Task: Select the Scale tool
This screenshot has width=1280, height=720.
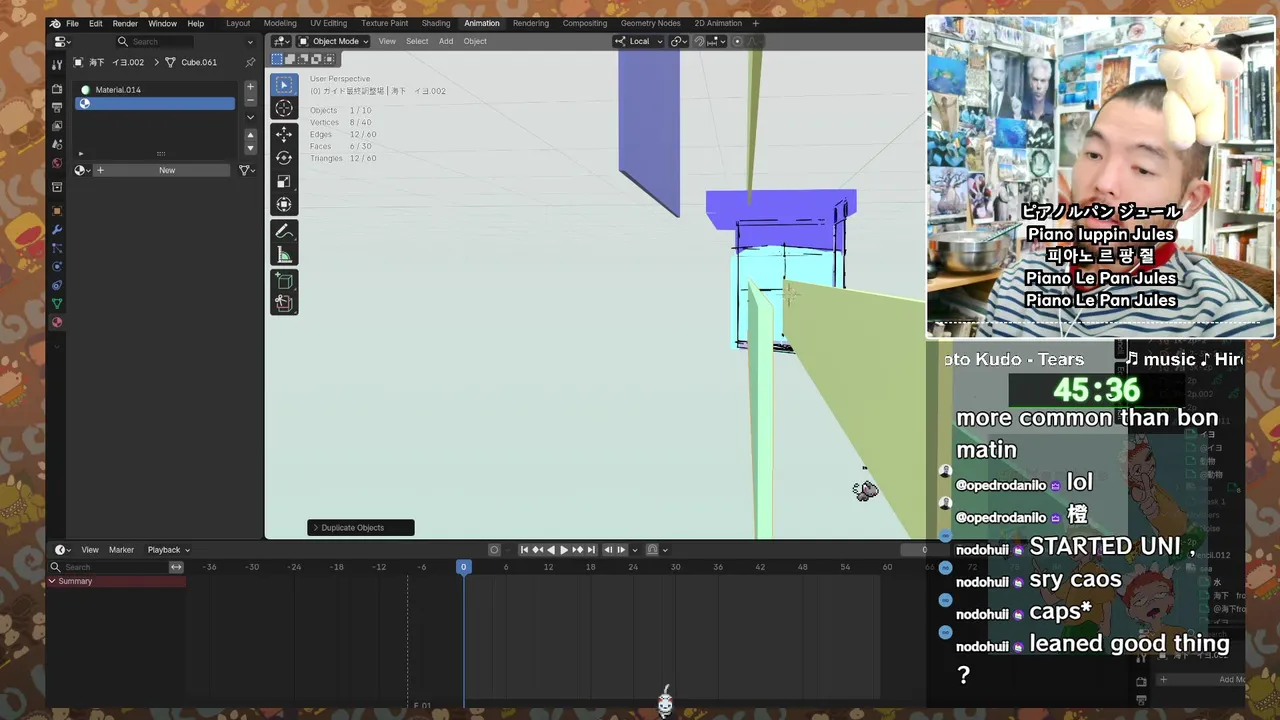Action: coord(284,181)
